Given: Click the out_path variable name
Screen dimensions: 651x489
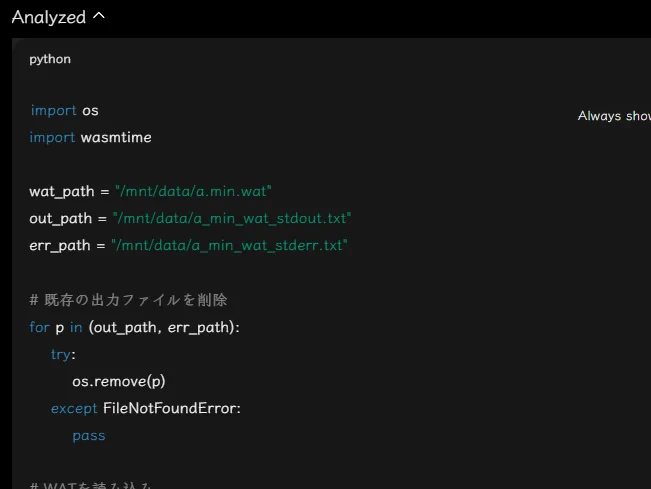Looking at the screenshot, I should [61, 219].
